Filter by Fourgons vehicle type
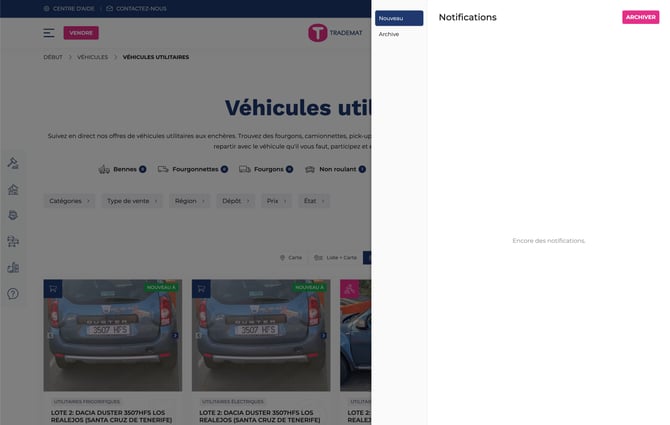Viewport: 670px width, 425px height. tap(266, 170)
